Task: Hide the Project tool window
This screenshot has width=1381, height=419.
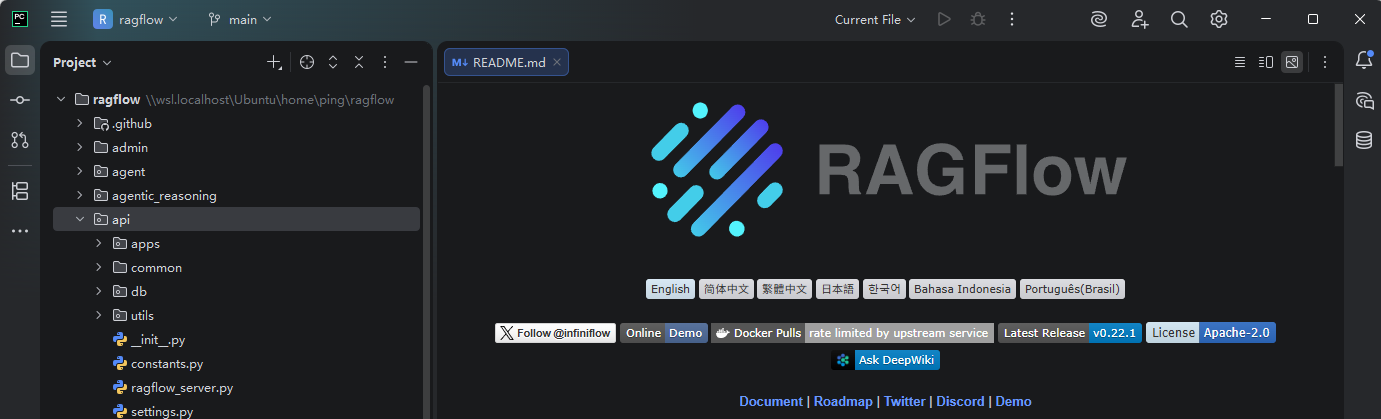Action: coord(411,62)
